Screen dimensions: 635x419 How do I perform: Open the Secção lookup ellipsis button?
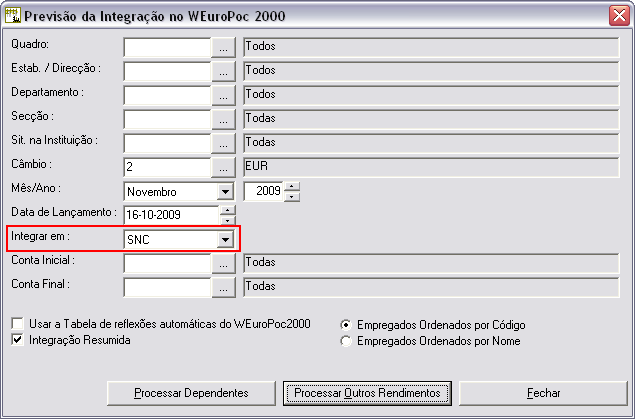click(224, 120)
